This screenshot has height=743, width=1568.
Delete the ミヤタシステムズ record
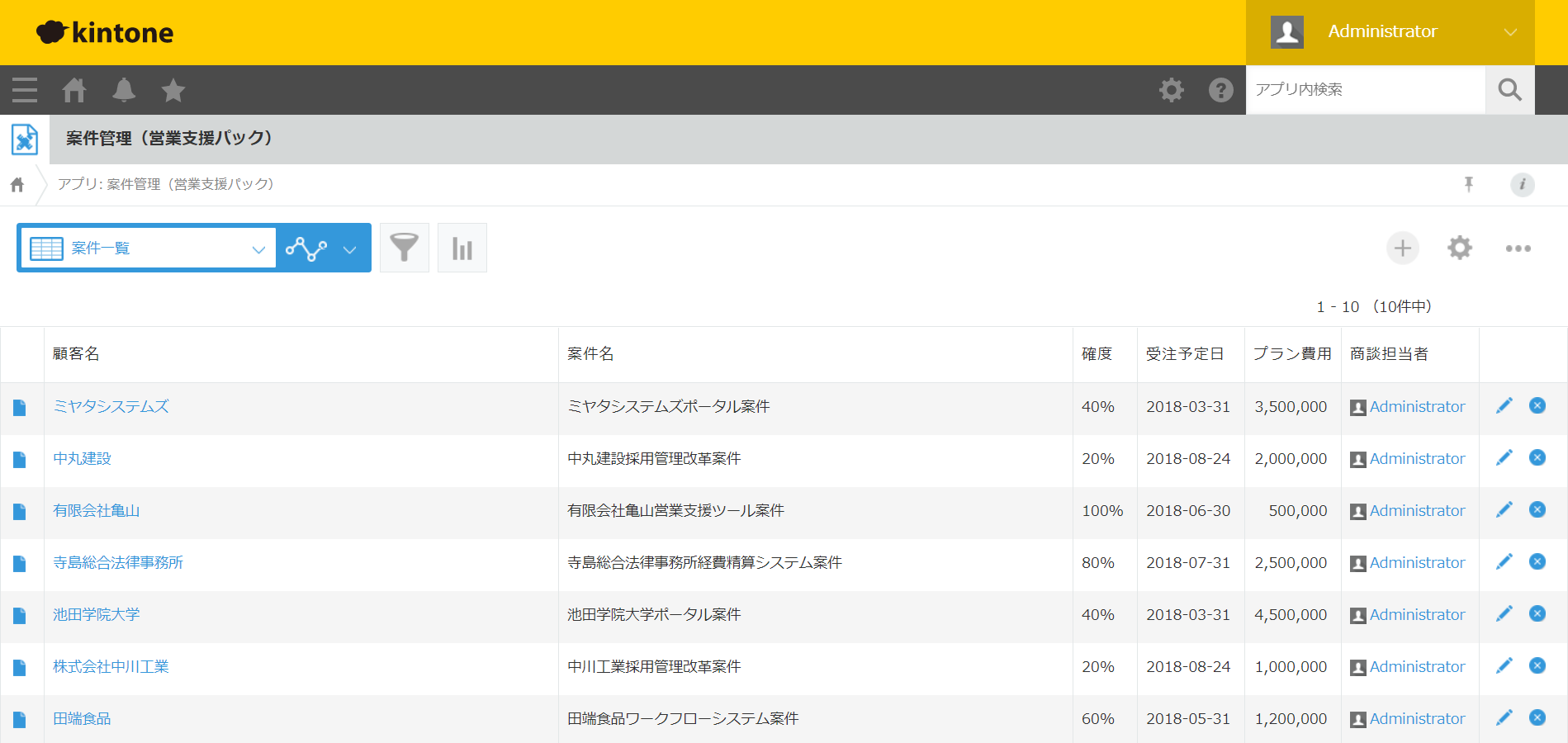click(1537, 405)
